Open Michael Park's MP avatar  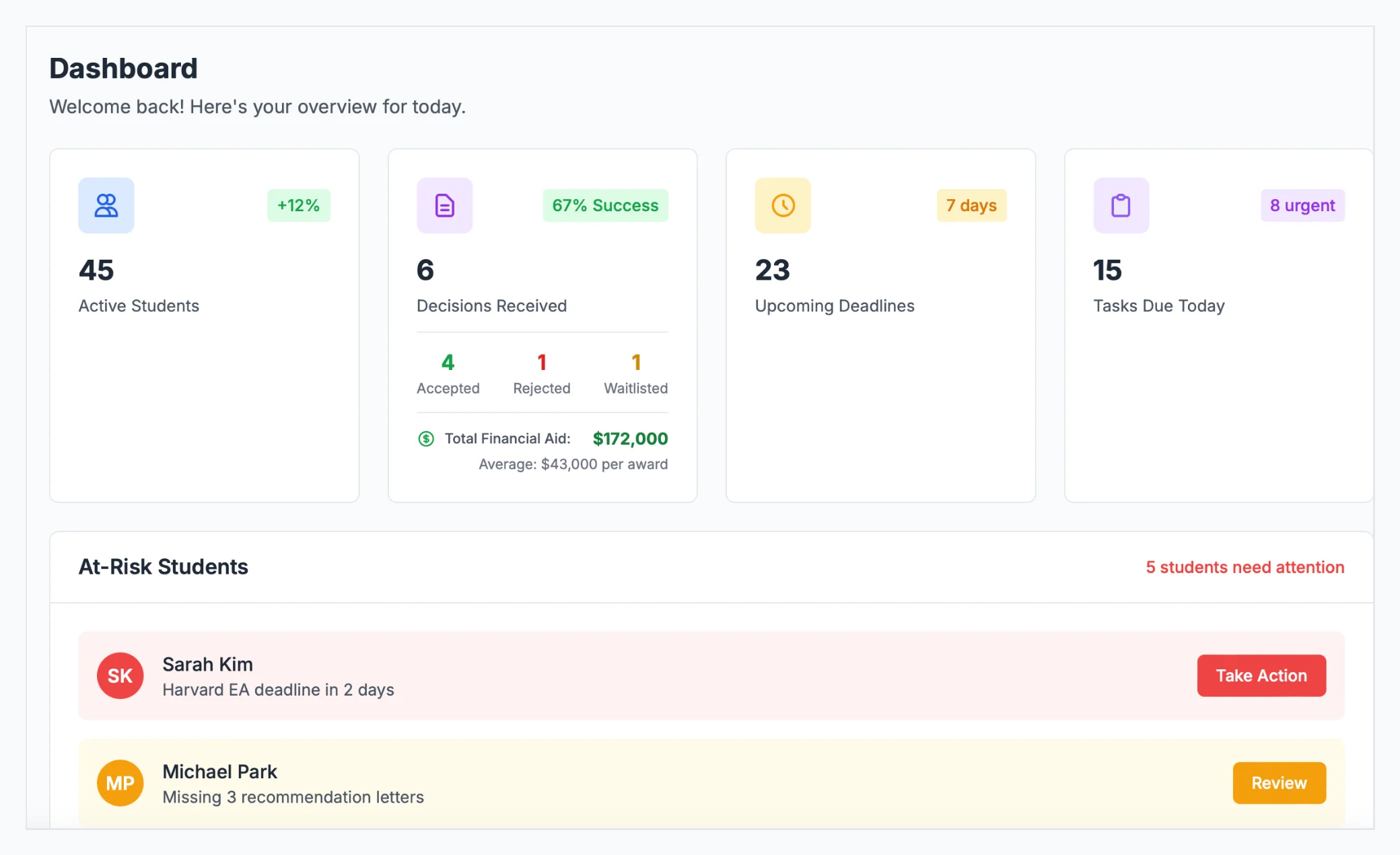click(x=120, y=782)
